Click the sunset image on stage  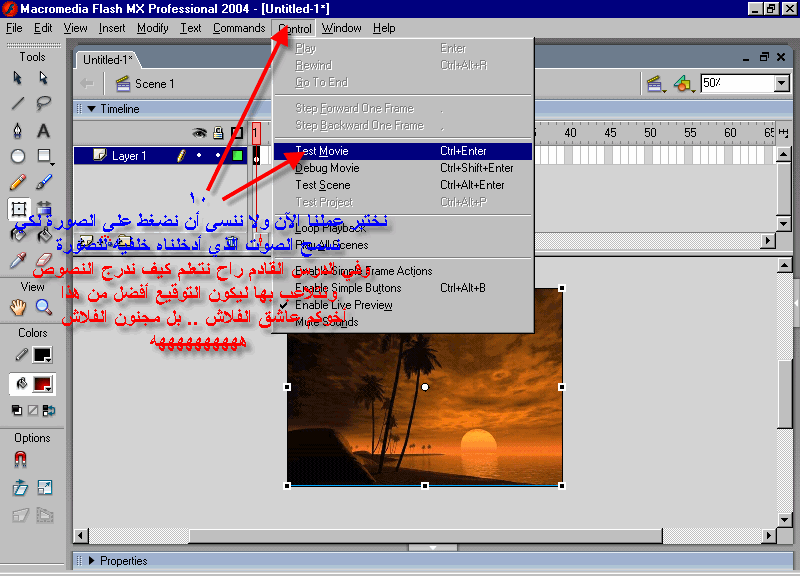(x=424, y=387)
